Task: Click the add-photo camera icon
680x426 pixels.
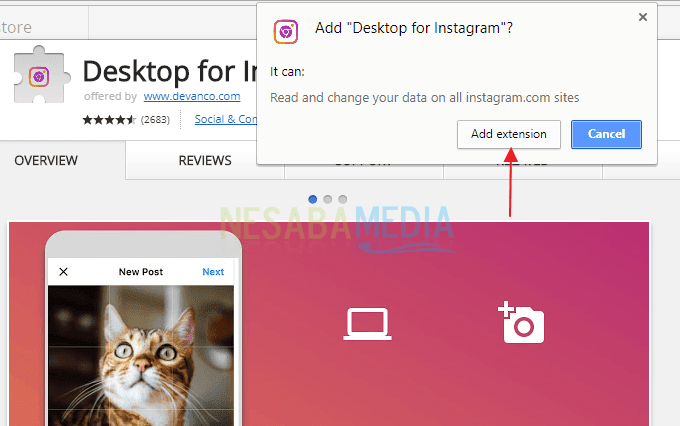Action: coord(521,322)
